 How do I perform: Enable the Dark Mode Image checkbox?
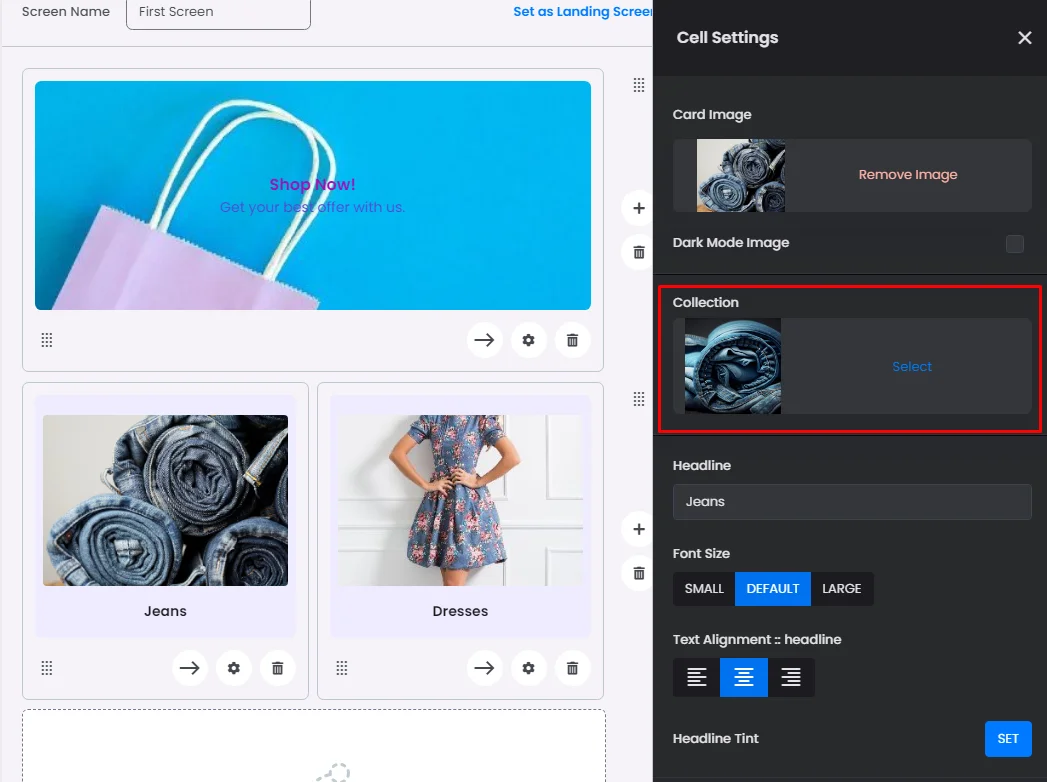tap(1014, 244)
